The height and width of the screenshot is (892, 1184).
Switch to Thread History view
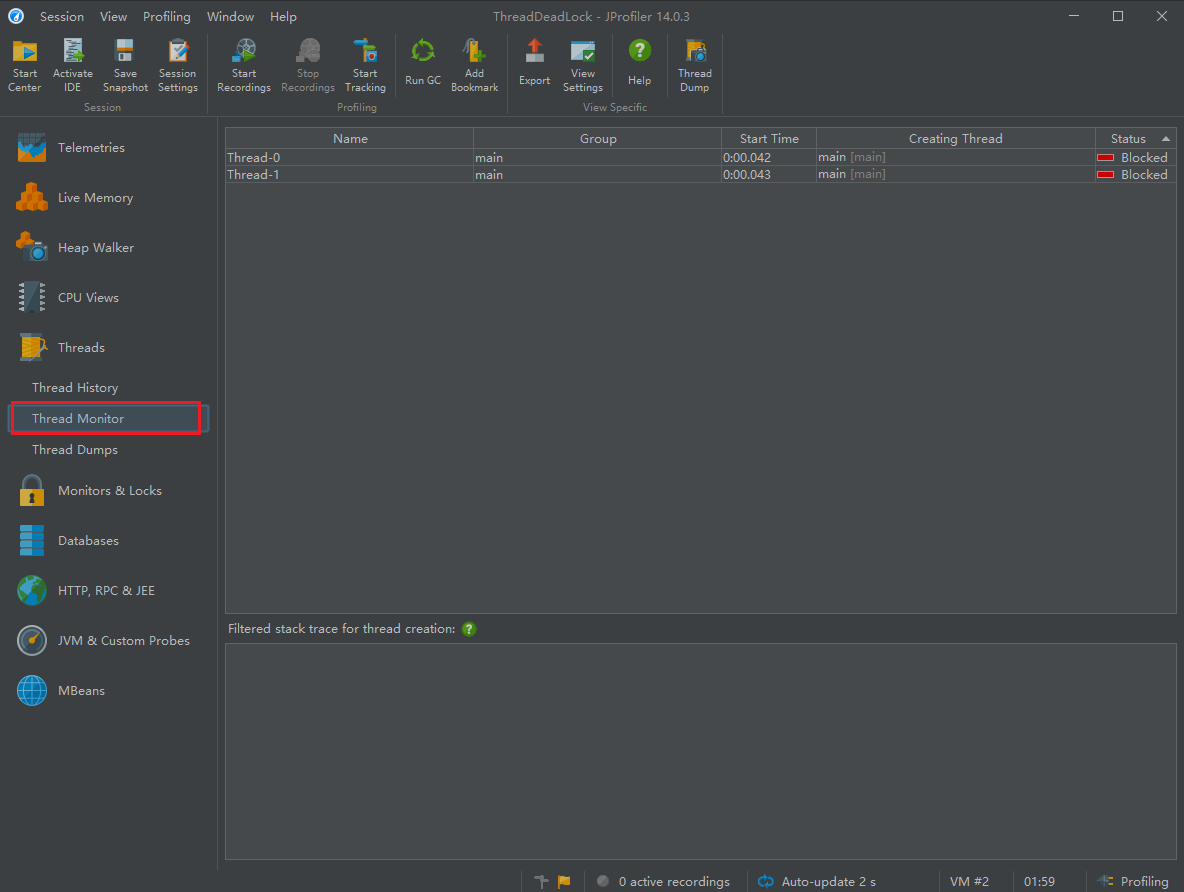point(75,387)
